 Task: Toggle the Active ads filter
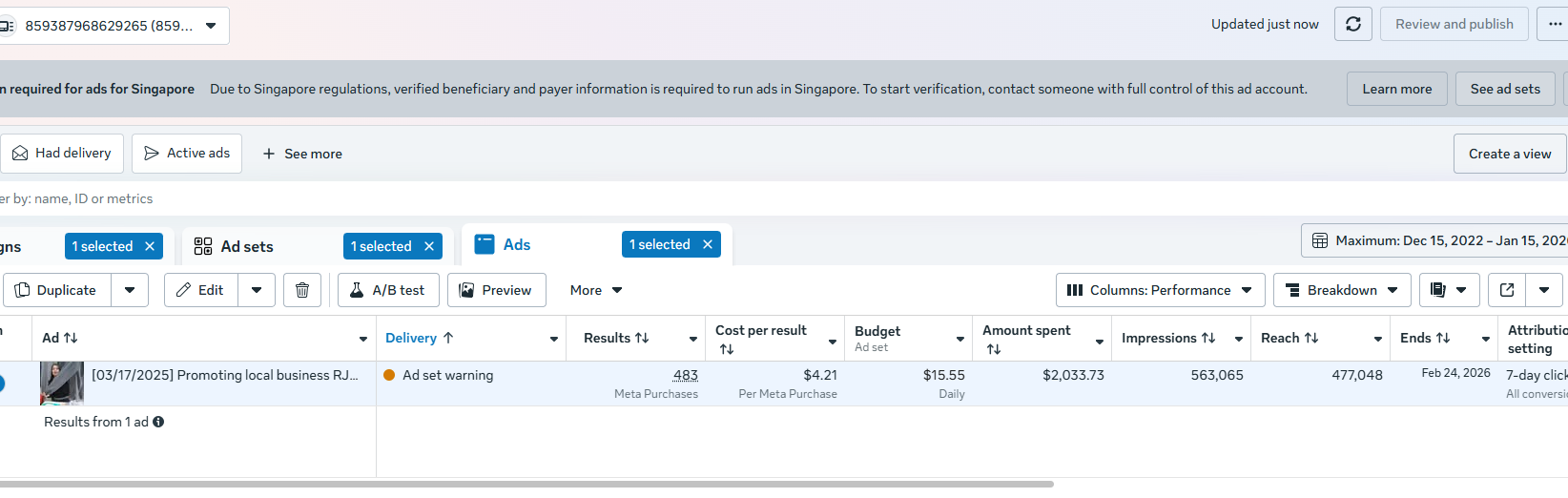click(x=187, y=154)
